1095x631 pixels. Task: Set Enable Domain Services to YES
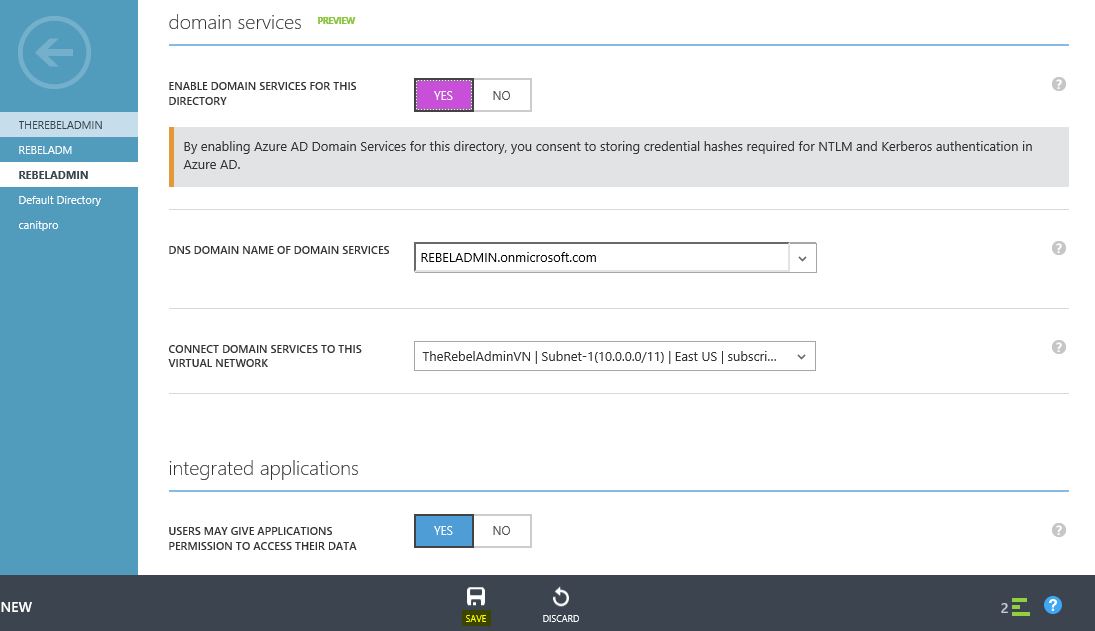click(x=443, y=95)
